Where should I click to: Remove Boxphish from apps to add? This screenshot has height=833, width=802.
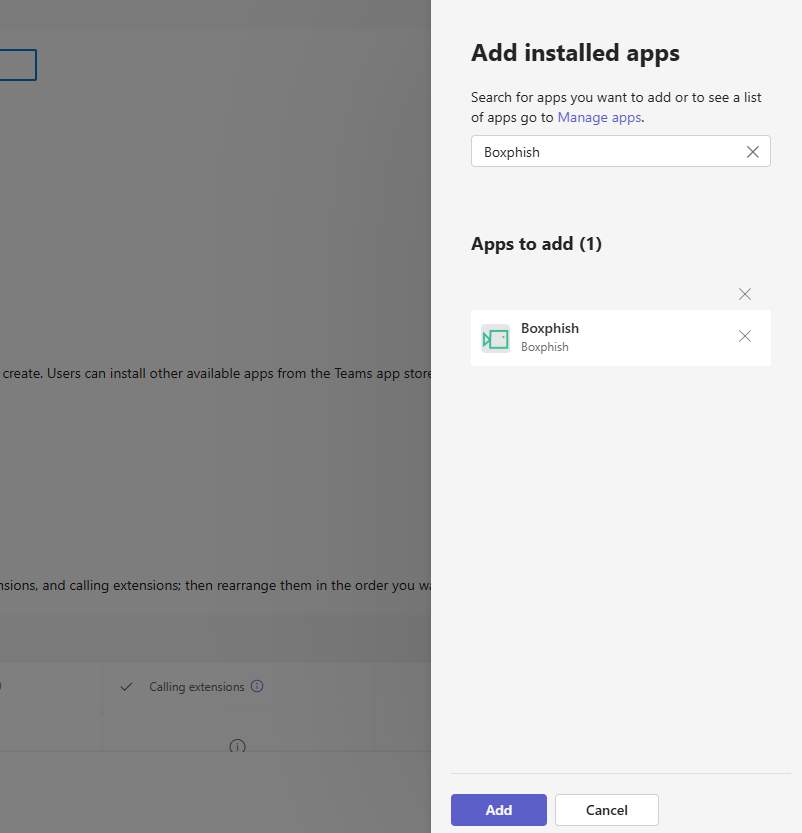(745, 336)
